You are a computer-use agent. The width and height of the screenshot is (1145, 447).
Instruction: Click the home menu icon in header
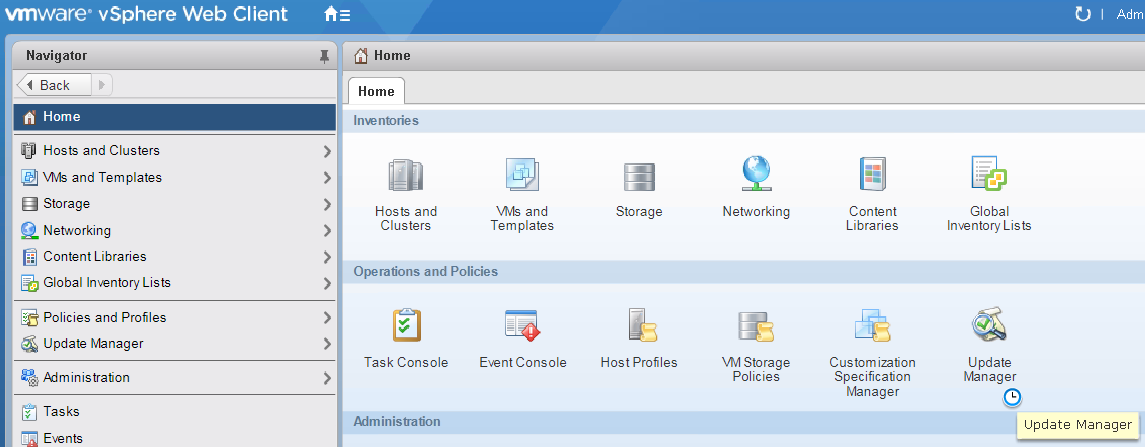coord(337,14)
